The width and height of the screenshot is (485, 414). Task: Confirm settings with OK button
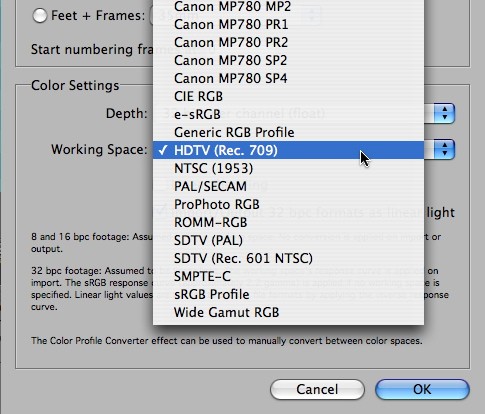coord(422,389)
